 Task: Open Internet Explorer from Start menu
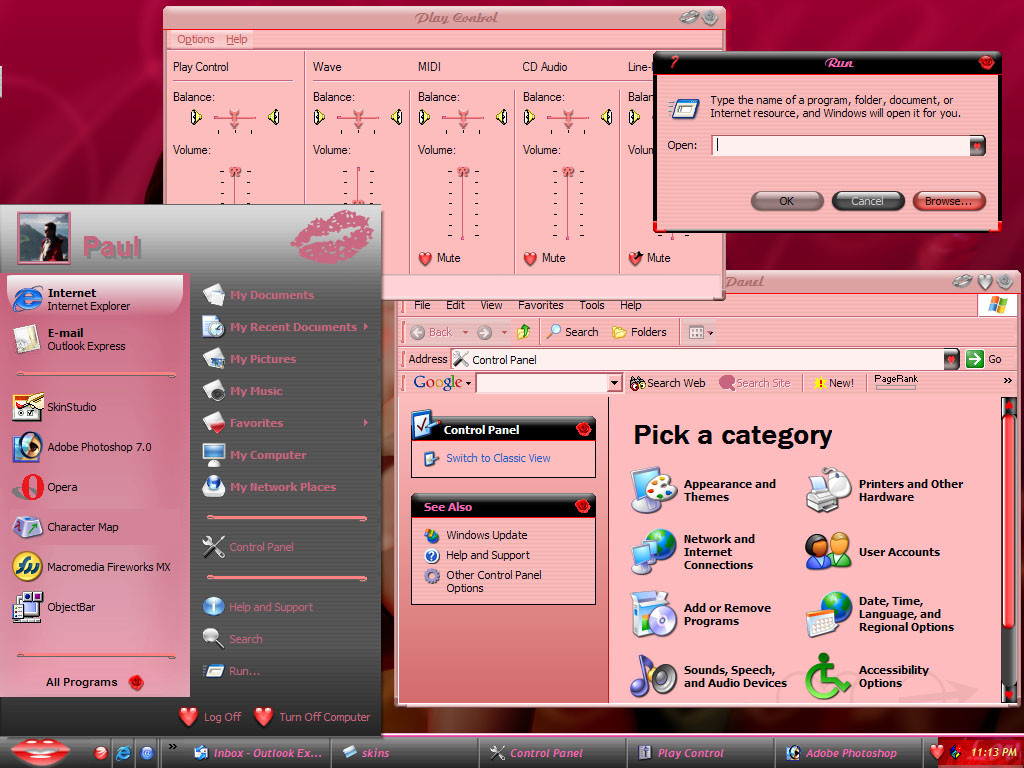[x=95, y=299]
